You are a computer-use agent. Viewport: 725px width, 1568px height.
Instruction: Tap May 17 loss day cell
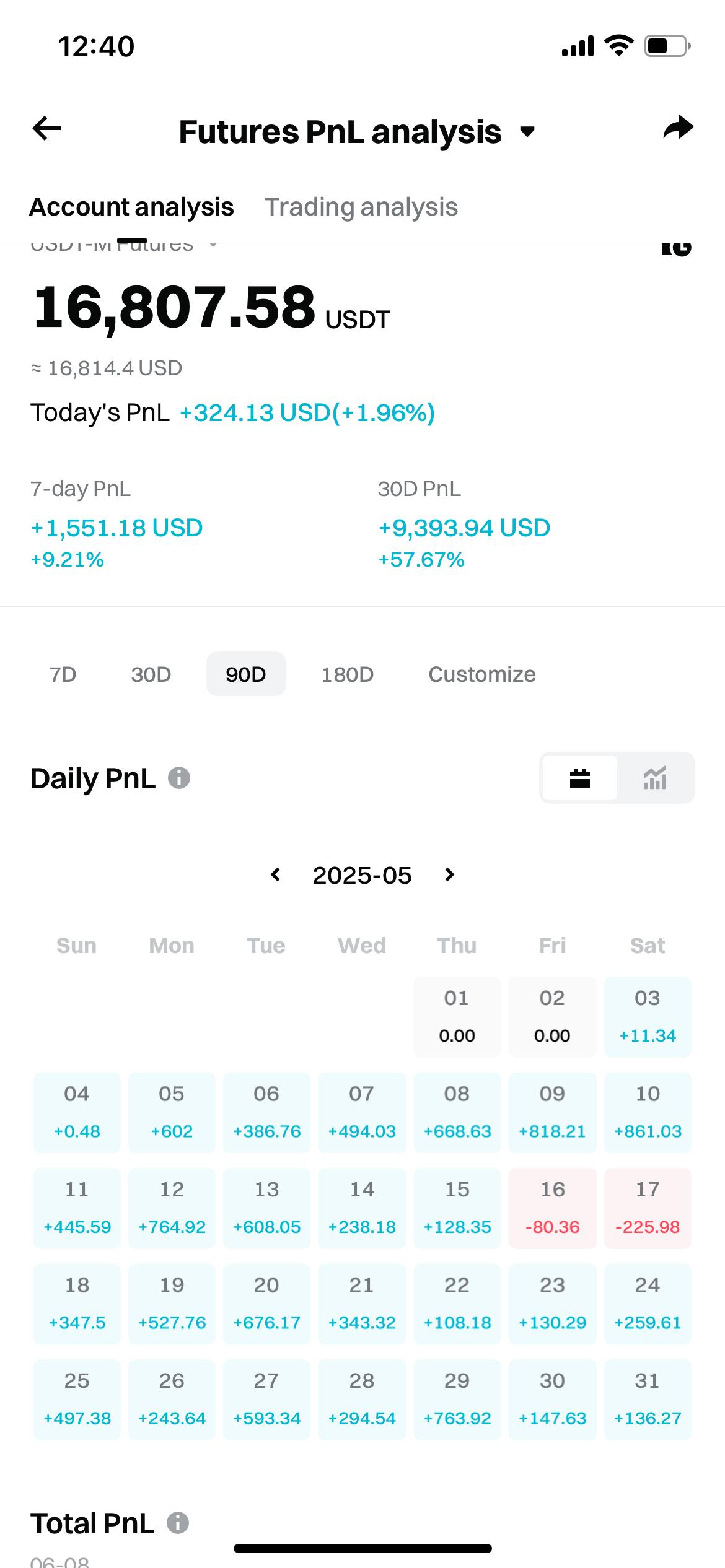[x=647, y=1208]
